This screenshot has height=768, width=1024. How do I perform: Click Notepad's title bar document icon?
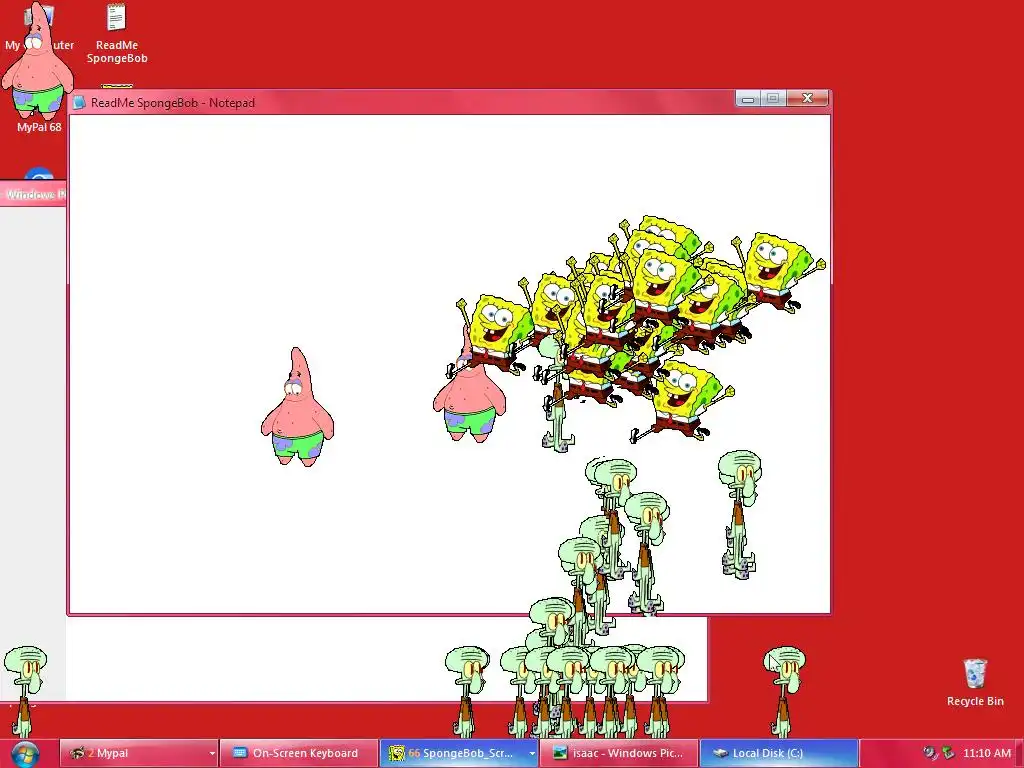click(80, 103)
